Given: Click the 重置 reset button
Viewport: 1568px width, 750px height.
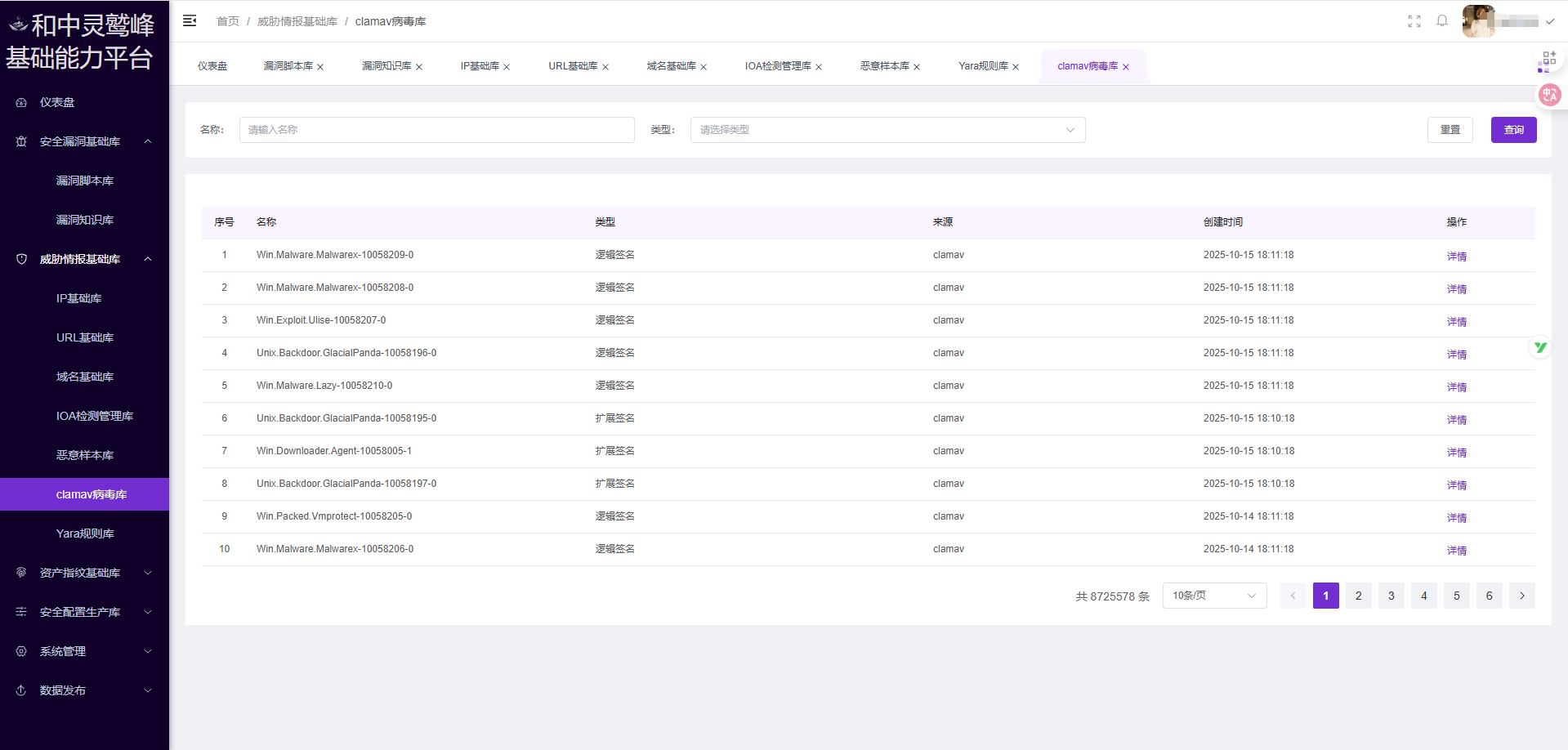Looking at the screenshot, I should pos(1450,130).
